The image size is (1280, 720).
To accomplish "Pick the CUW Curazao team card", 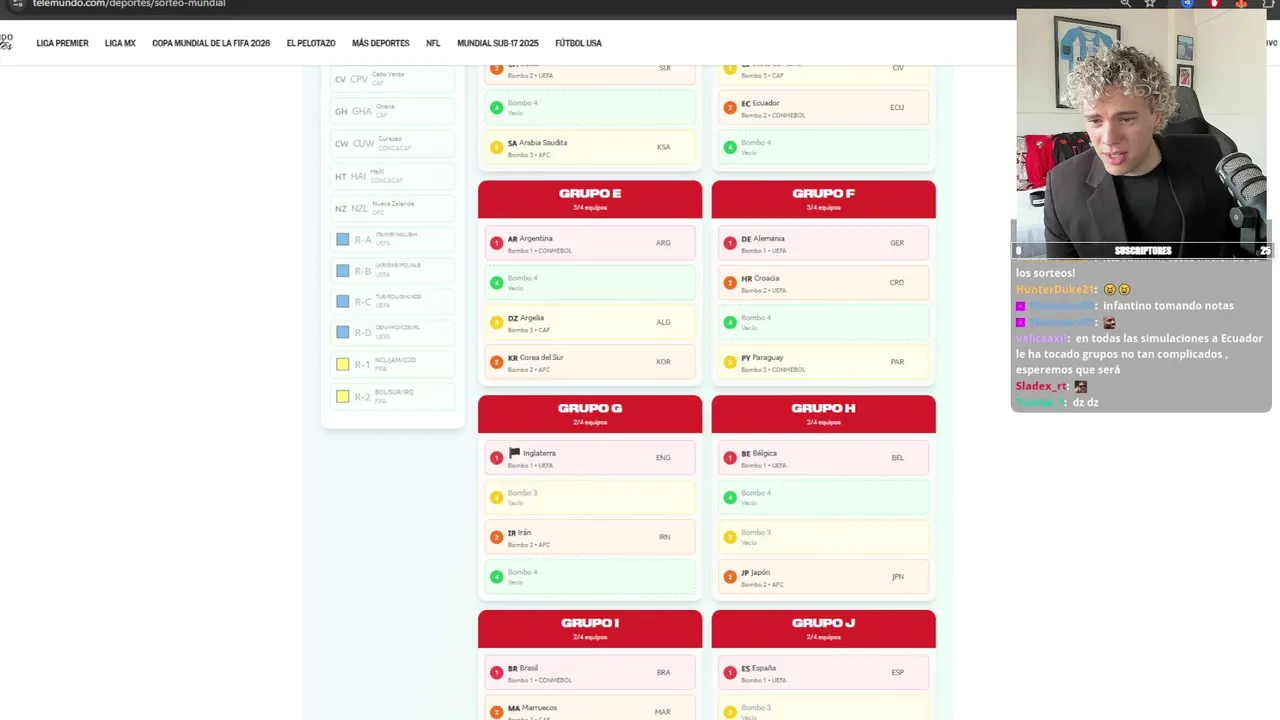I will click(x=393, y=143).
